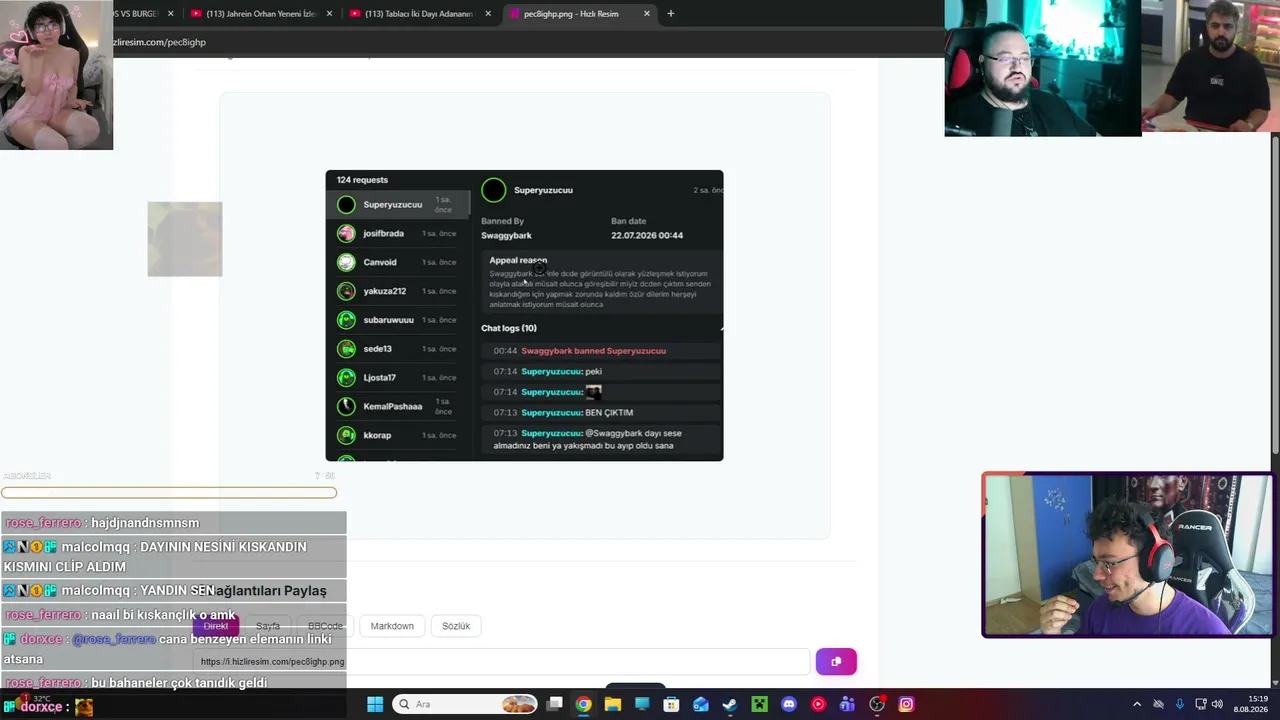Close the pec8ighp.png Hızlı Resim tab

647,14
